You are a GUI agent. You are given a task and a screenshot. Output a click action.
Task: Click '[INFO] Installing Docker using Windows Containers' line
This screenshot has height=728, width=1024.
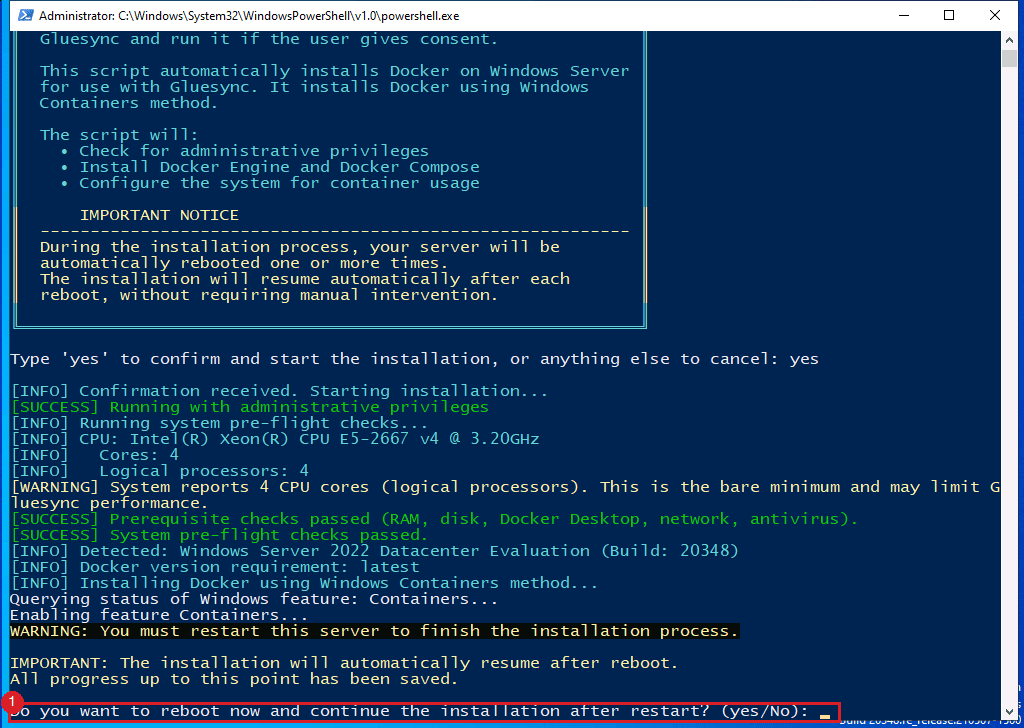(x=304, y=583)
